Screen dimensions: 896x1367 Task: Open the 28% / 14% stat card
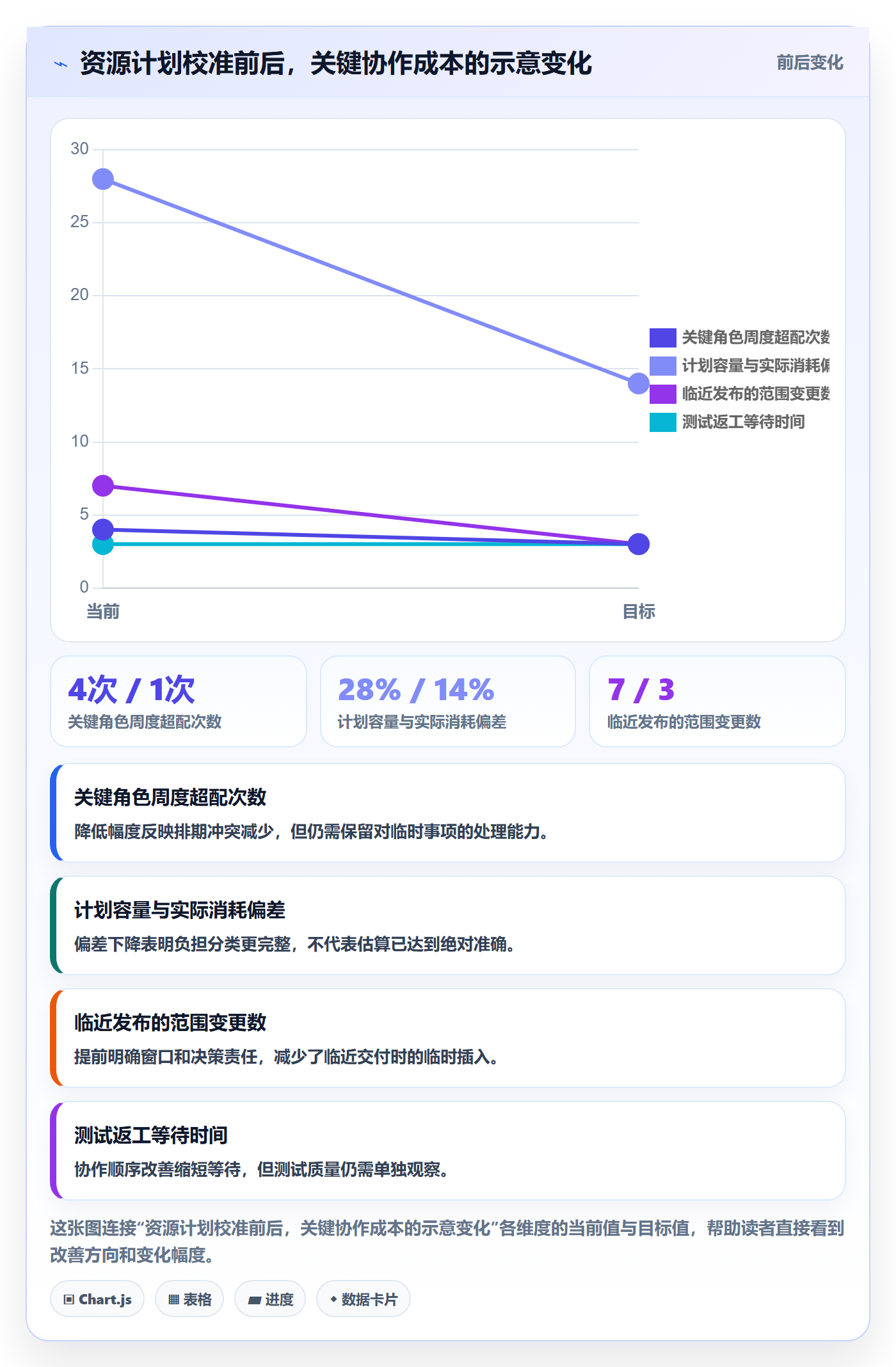[448, 701]
